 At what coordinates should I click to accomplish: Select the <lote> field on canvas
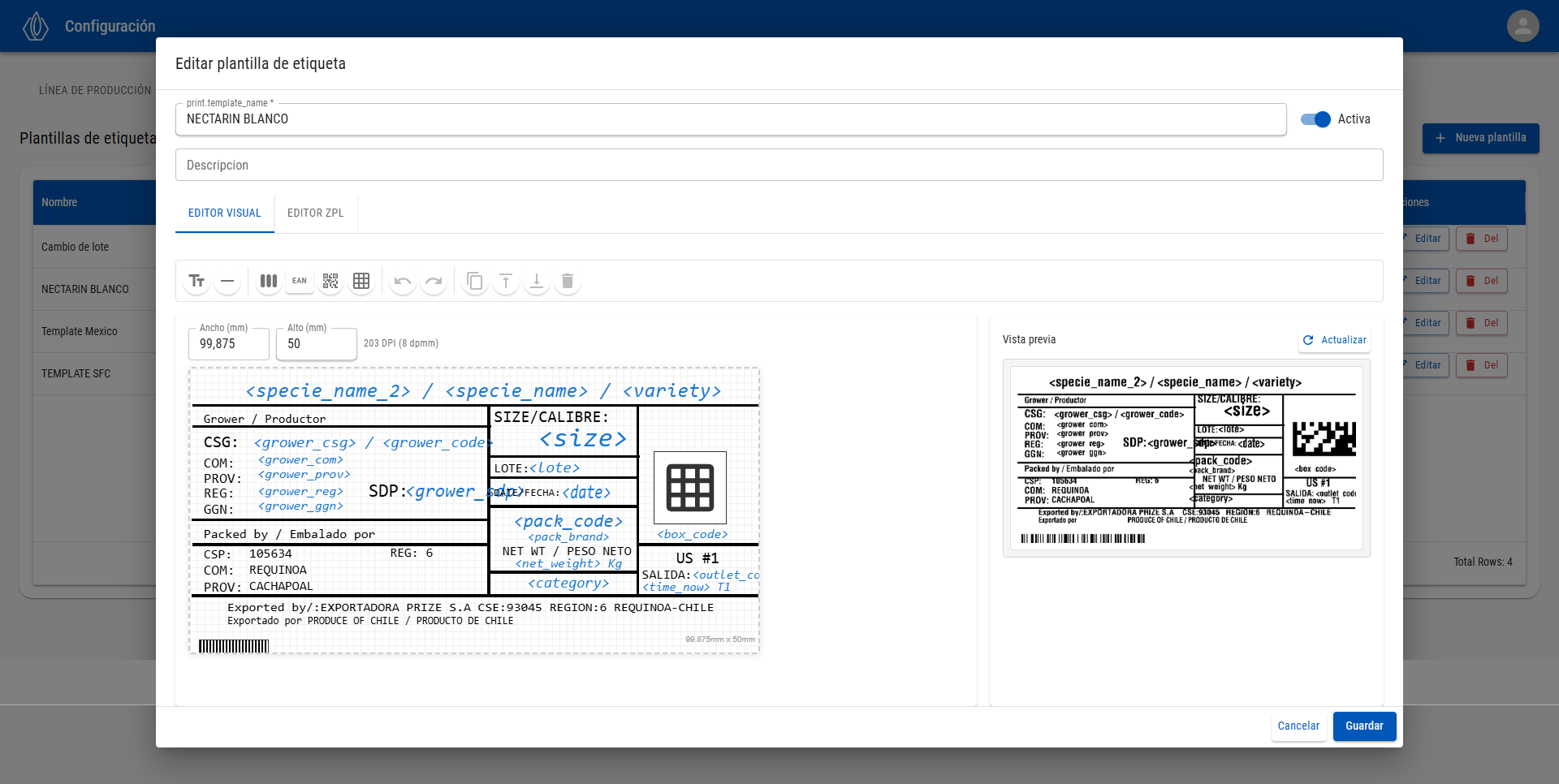pyautogui.click(x=555, y=468)
